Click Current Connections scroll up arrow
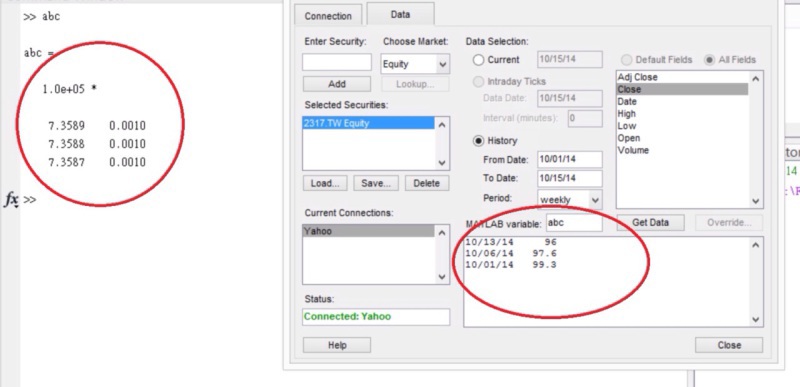Image resolution: width=800 pixels, height=387 pixels. [x=442, y=233]
